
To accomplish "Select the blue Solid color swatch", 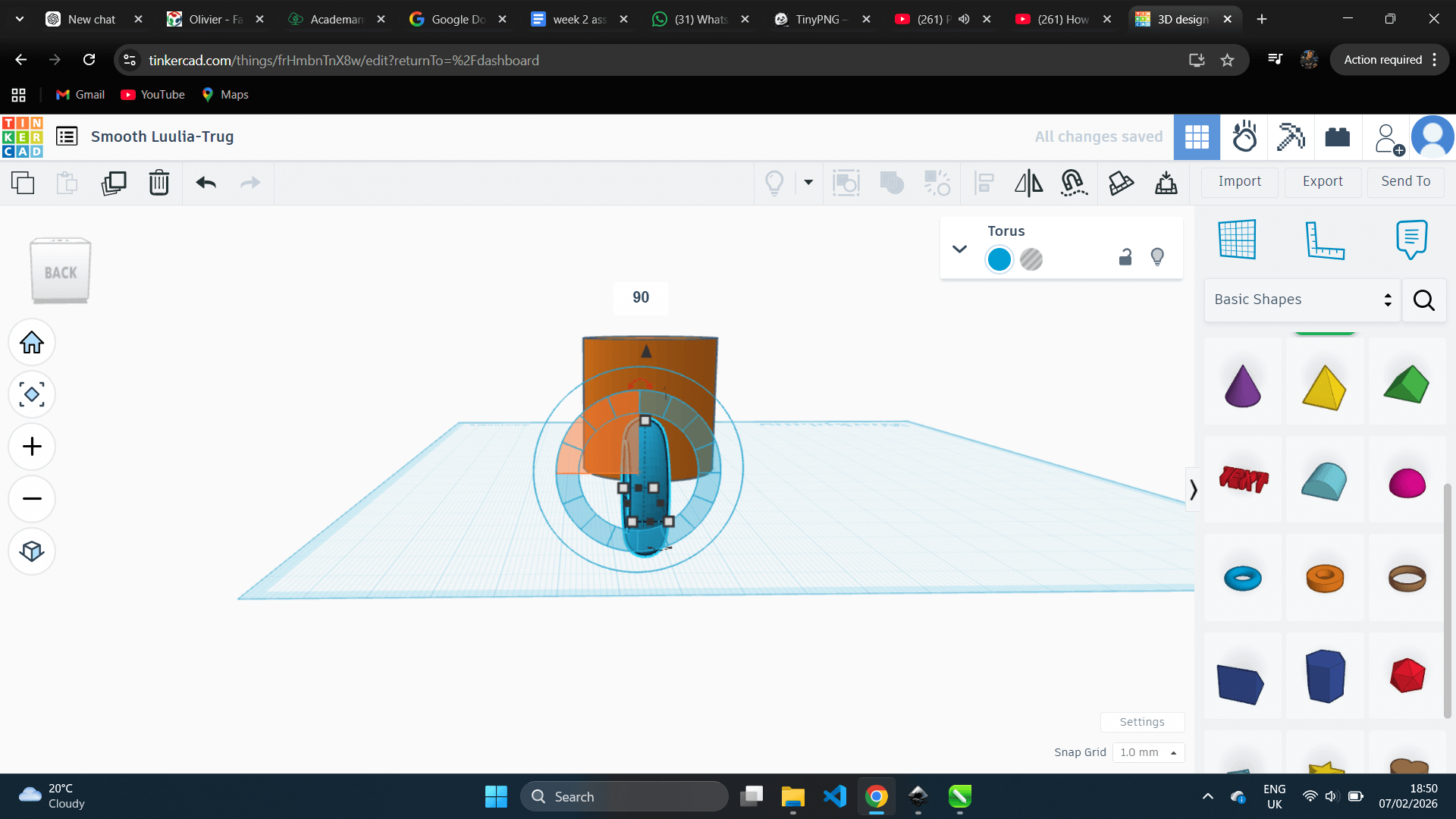I will (x=999, y=259).
